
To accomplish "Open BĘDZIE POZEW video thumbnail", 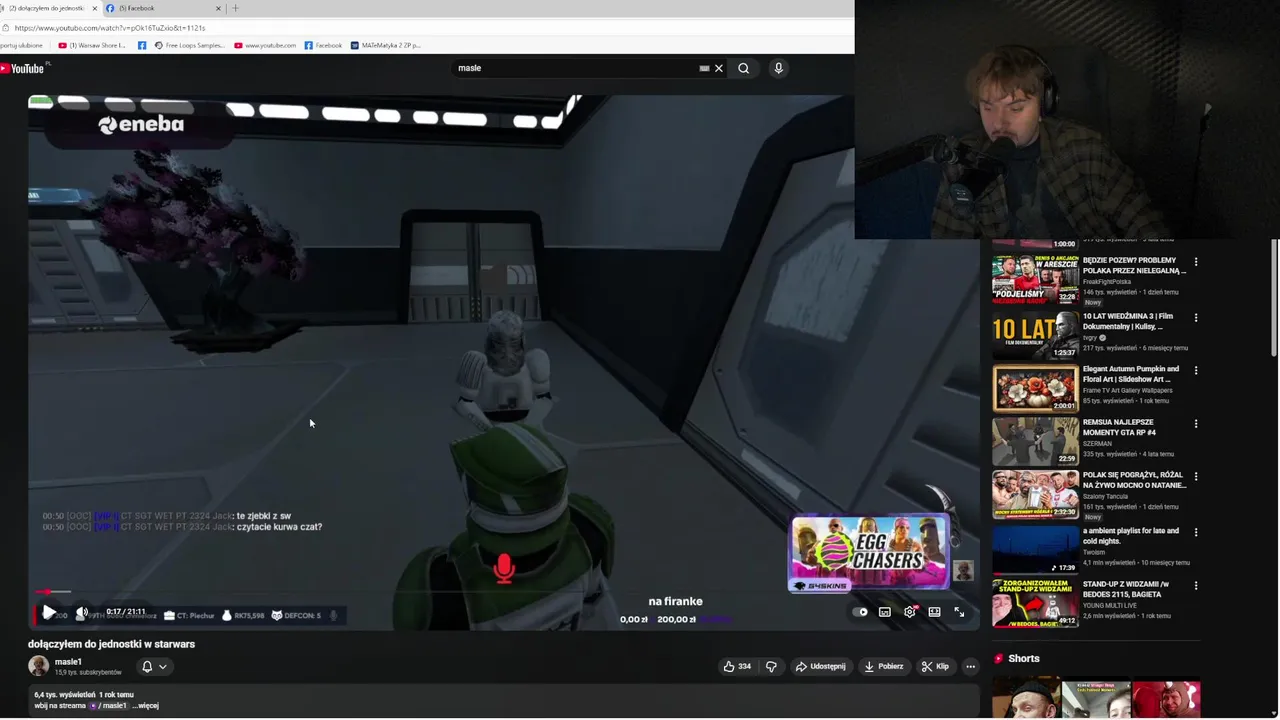I will 1035,280.
